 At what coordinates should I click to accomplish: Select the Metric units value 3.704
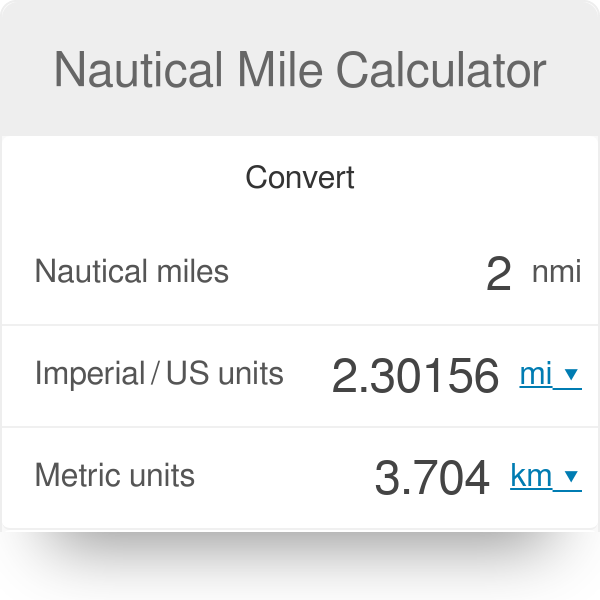click(432, 478)
